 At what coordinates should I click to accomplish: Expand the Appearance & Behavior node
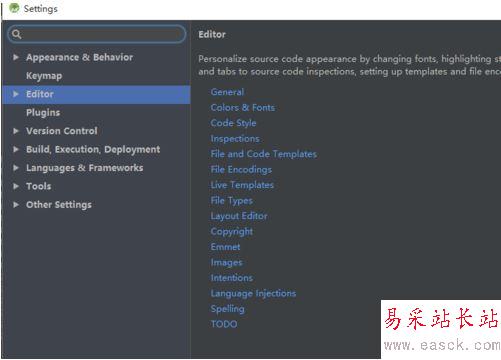click(16, 57)
